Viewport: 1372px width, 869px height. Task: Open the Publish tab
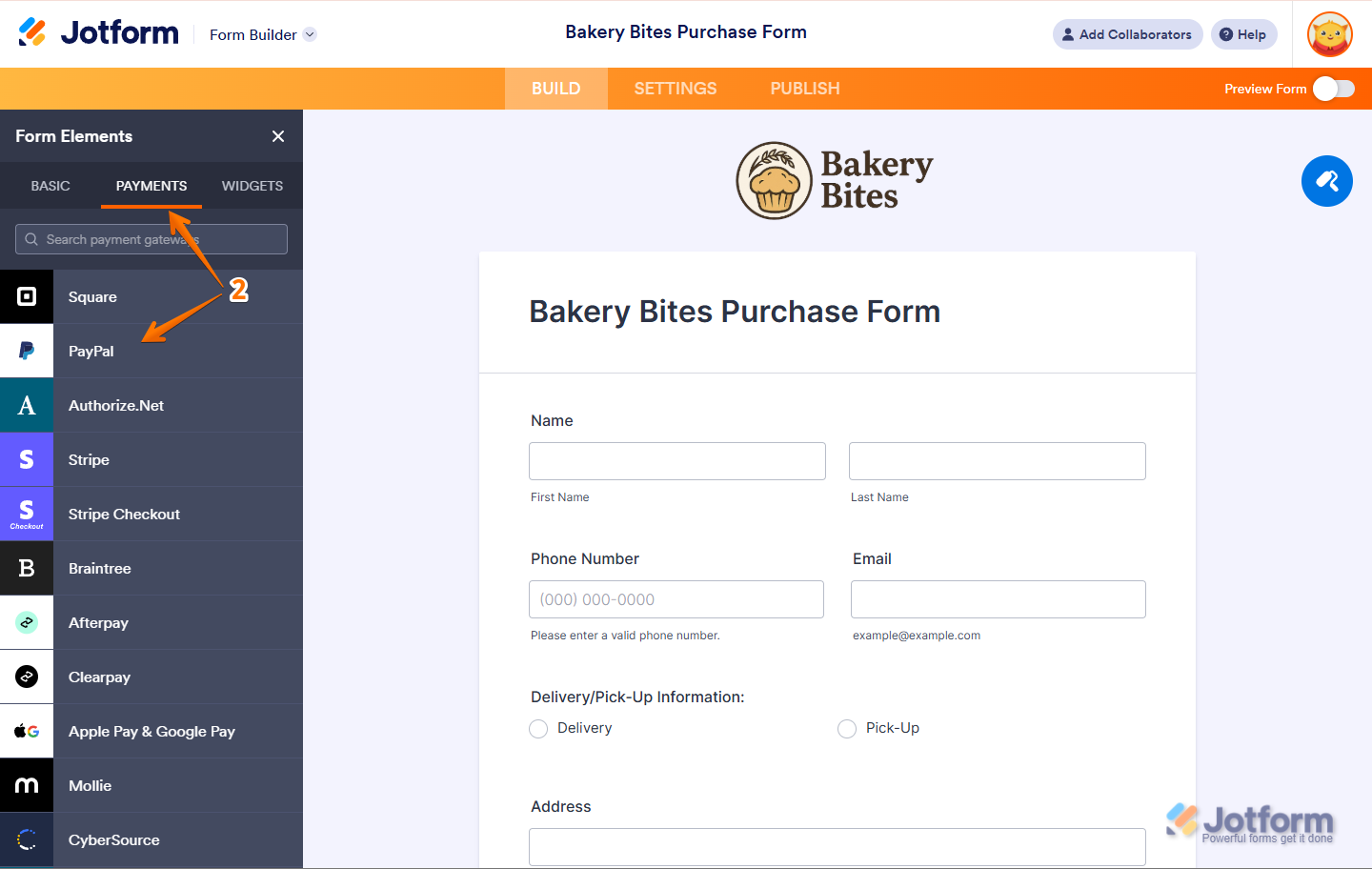pyautogui.click(x=805, y=89)
